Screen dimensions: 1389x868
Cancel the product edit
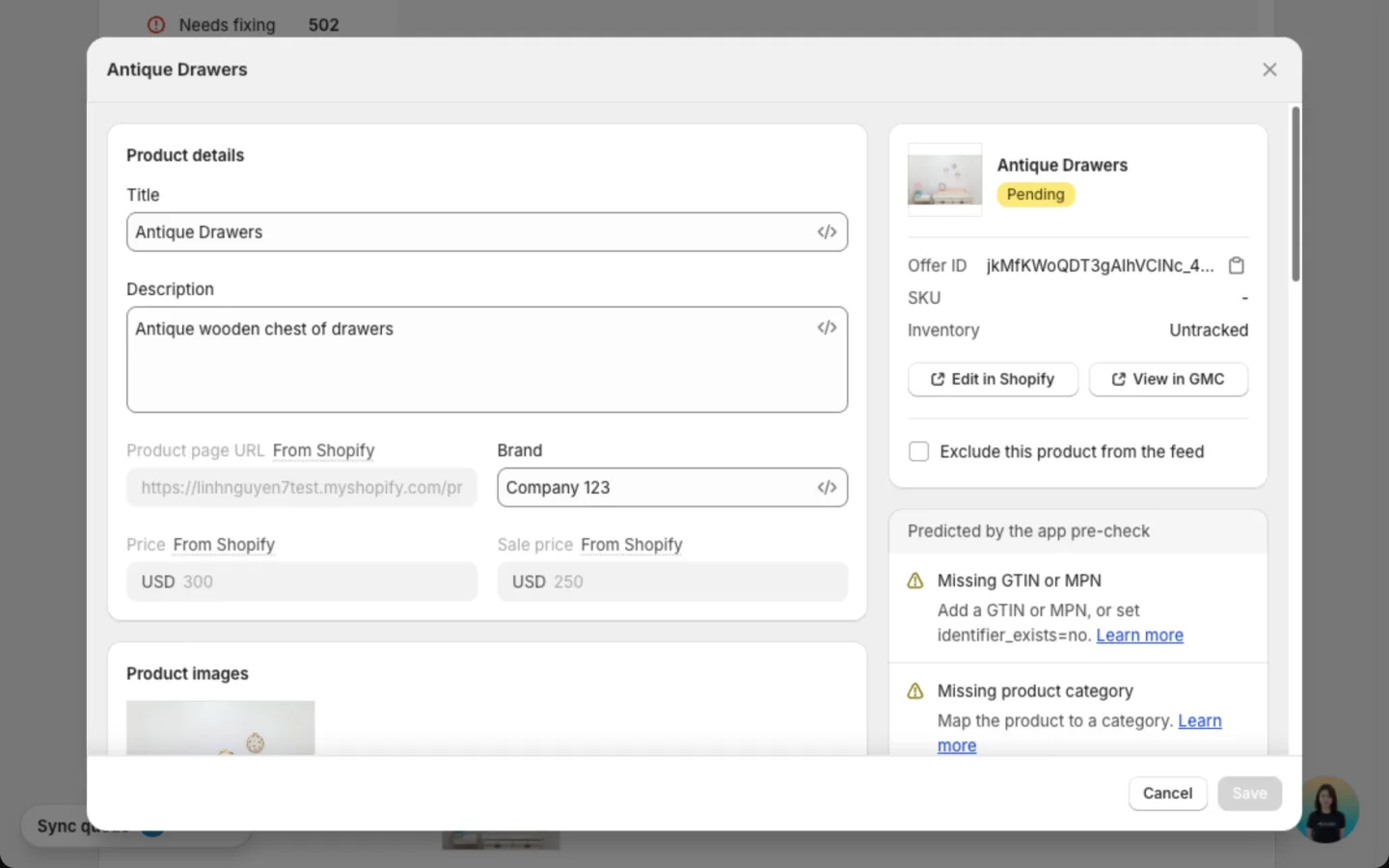click(x=1167, y=793)
